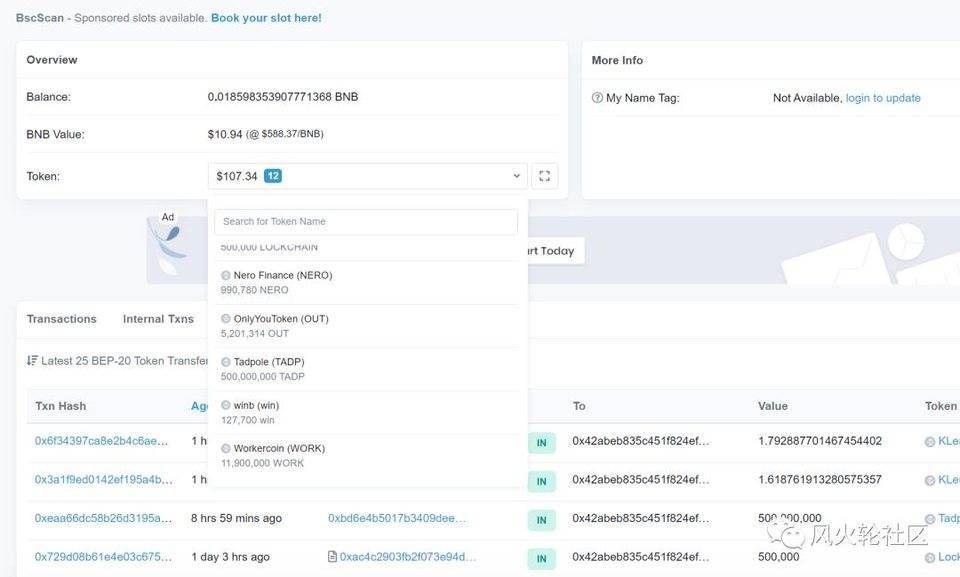
Task: Click the Nero Finance token icon
Action: pyautogui.click(x=226, y=275)
